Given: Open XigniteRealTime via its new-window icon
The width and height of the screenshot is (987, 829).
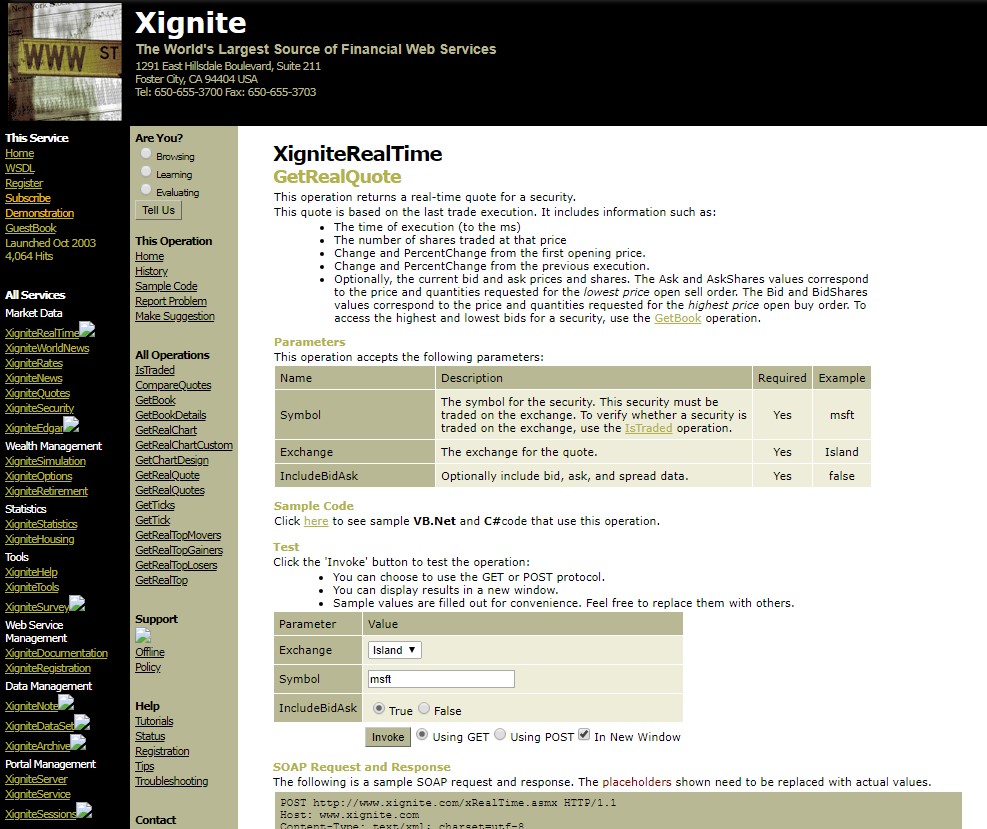Looking at the screenshot, I should pyautogui.click(x=85, y=328).
